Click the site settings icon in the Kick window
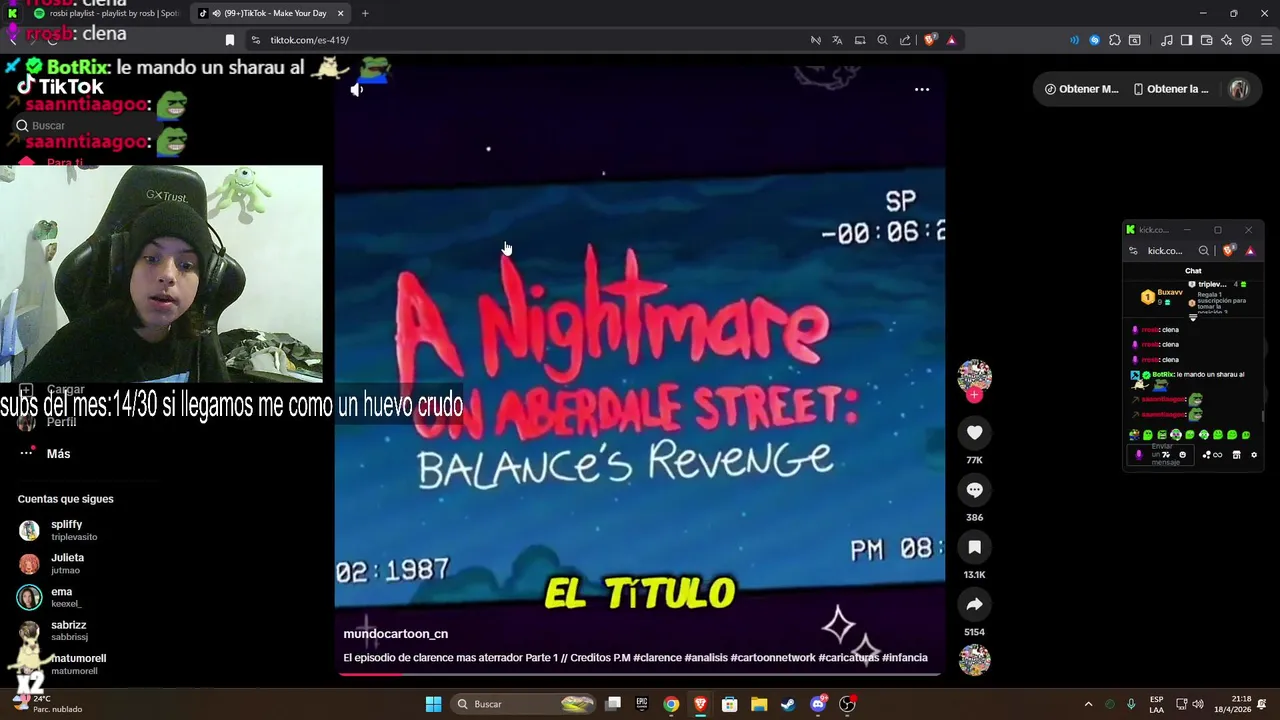This screenshot has width=1280, height=720. point(1134,251)
